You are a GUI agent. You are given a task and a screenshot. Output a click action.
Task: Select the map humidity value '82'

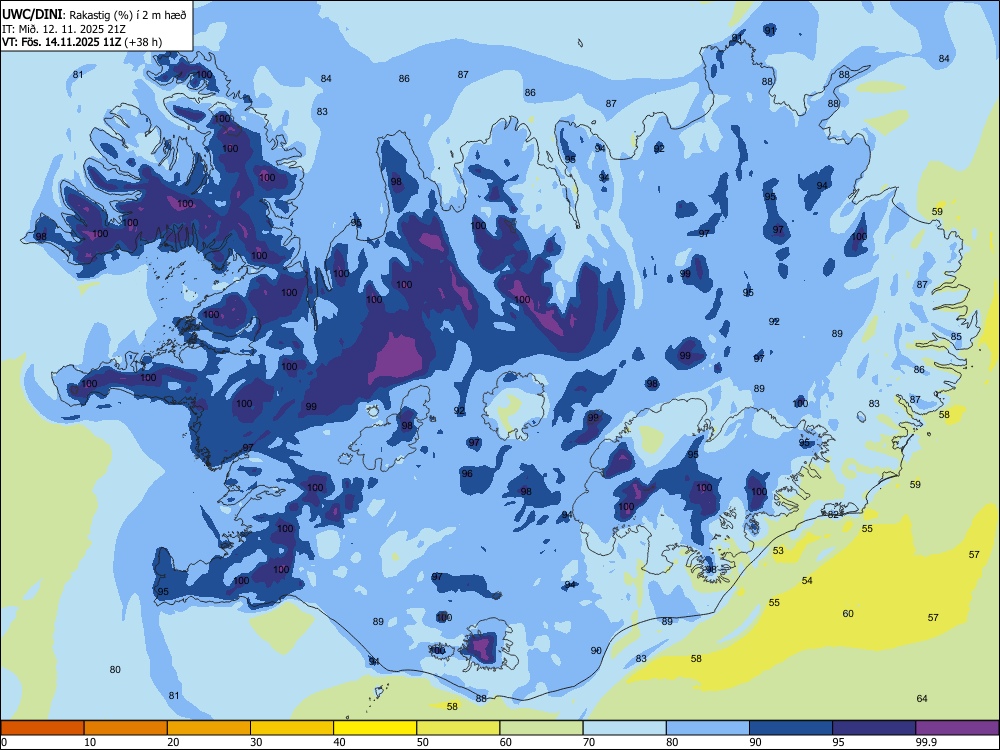coord(834,515)
